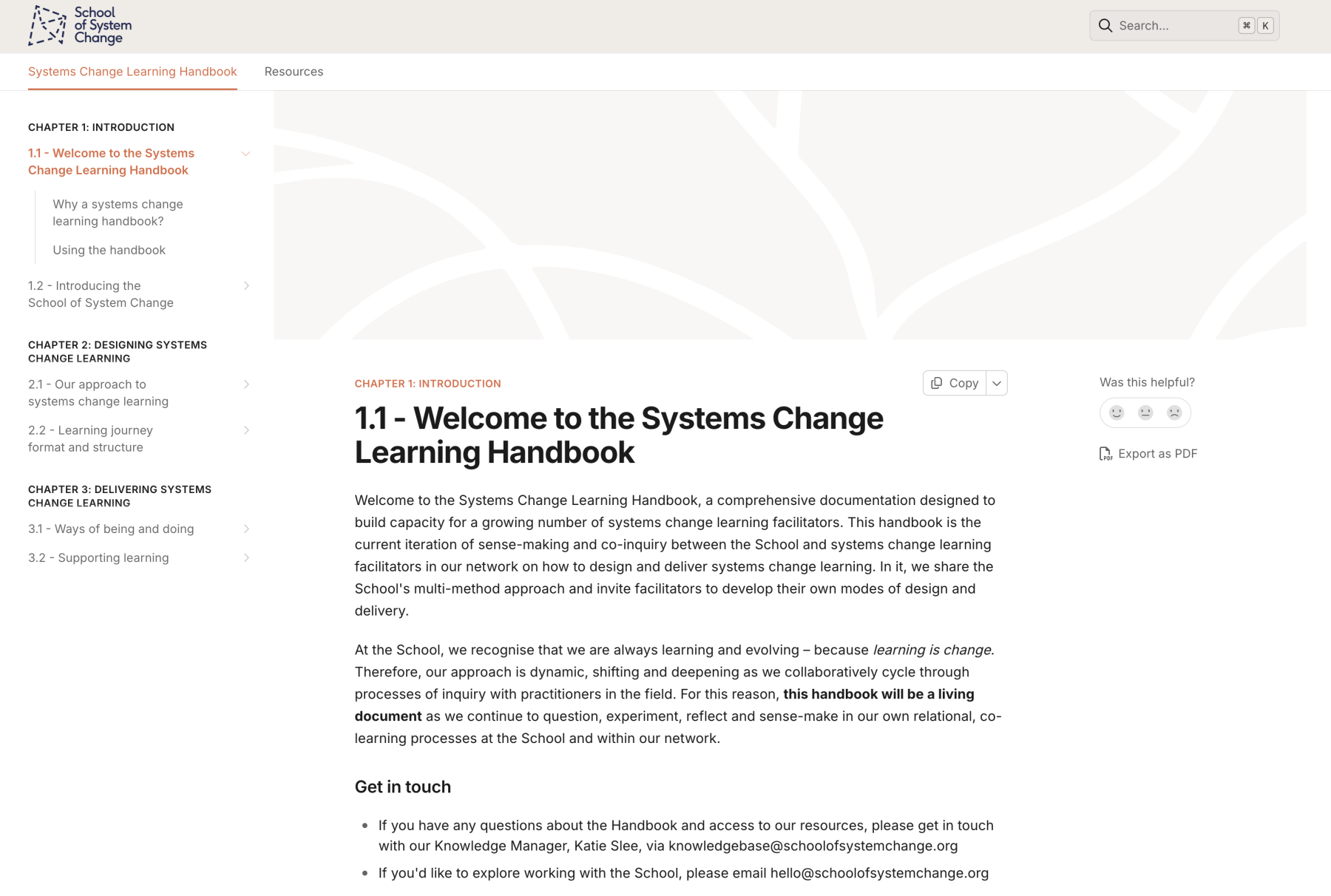
Task: Click the K shortcut key badge
Action: (1265, 26)
